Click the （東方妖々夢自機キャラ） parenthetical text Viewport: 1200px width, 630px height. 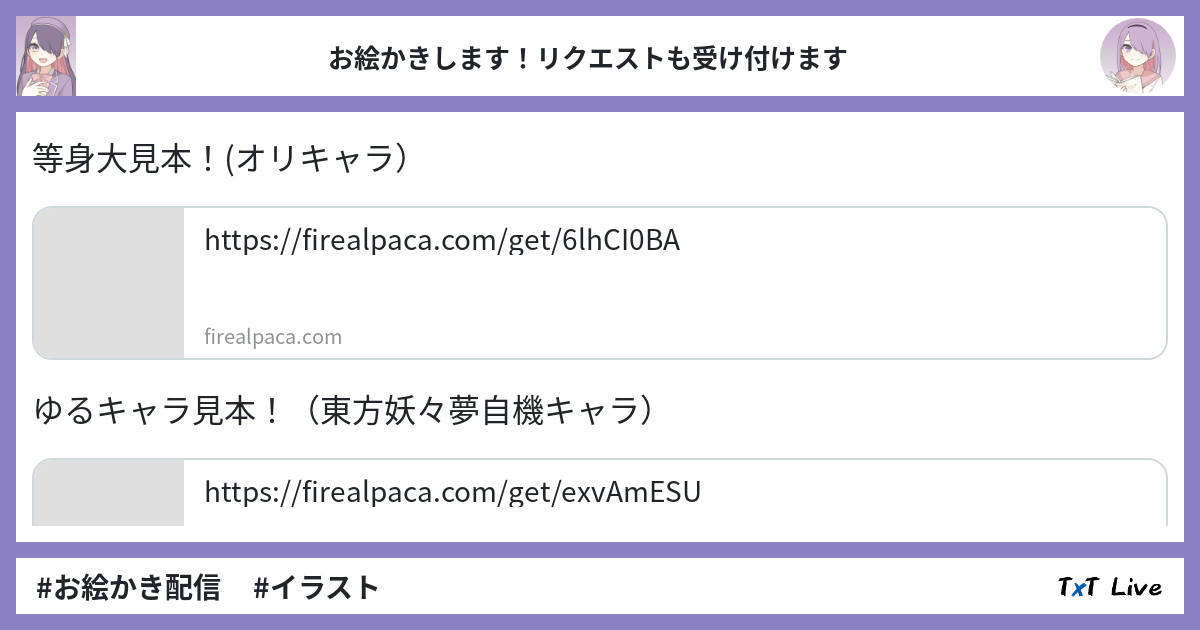(486, 411)
